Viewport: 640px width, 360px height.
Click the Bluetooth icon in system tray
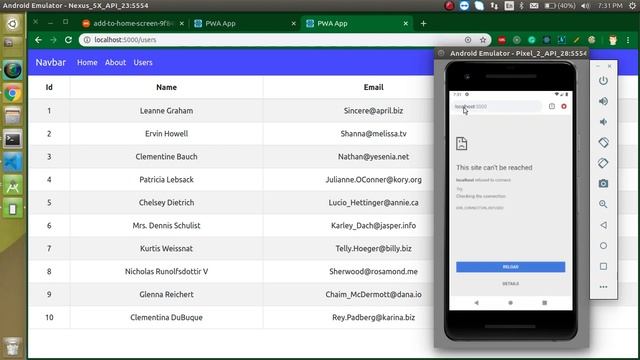point(522,6)
